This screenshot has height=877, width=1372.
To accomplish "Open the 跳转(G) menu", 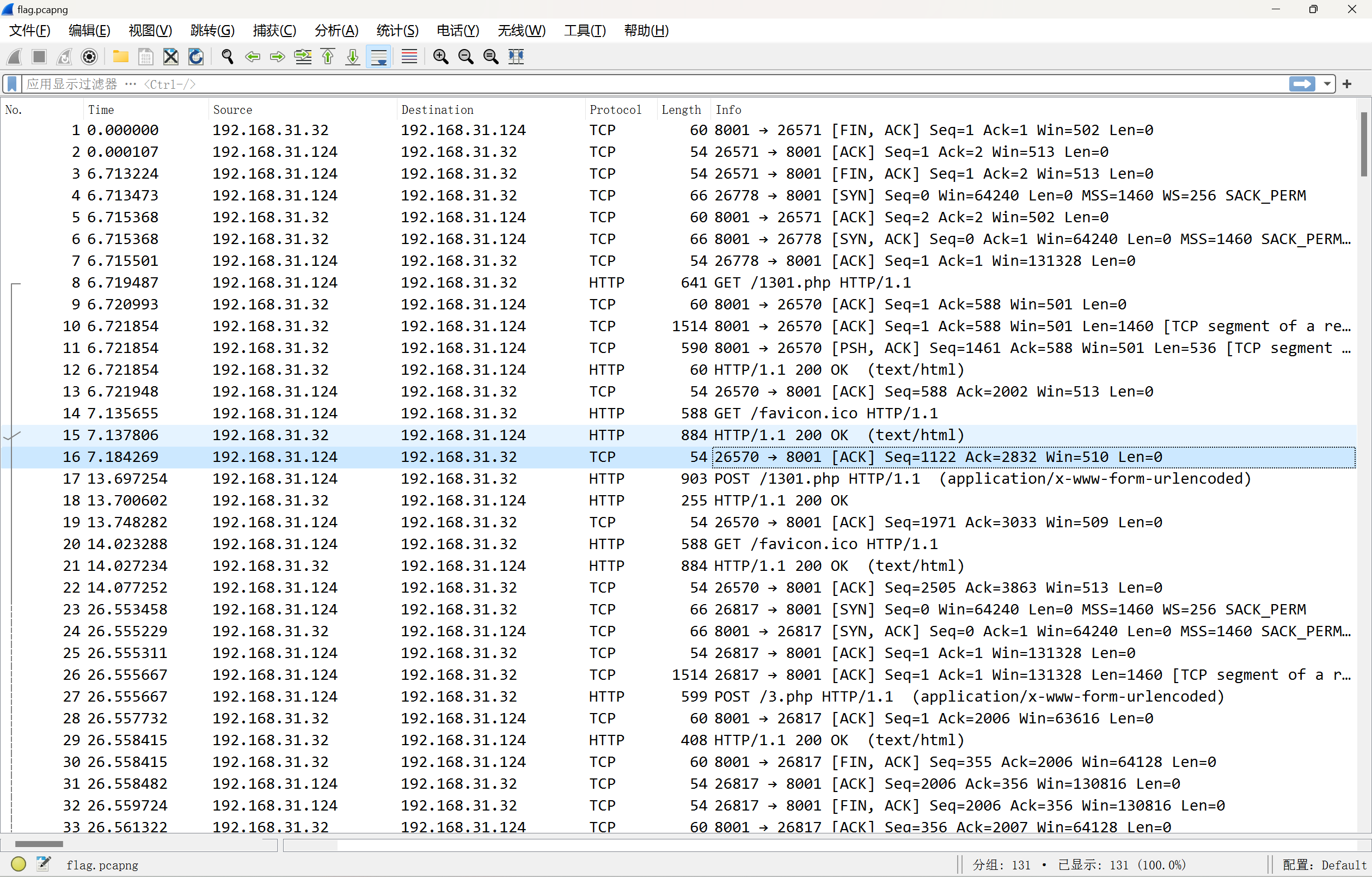I will click(212, 30).
